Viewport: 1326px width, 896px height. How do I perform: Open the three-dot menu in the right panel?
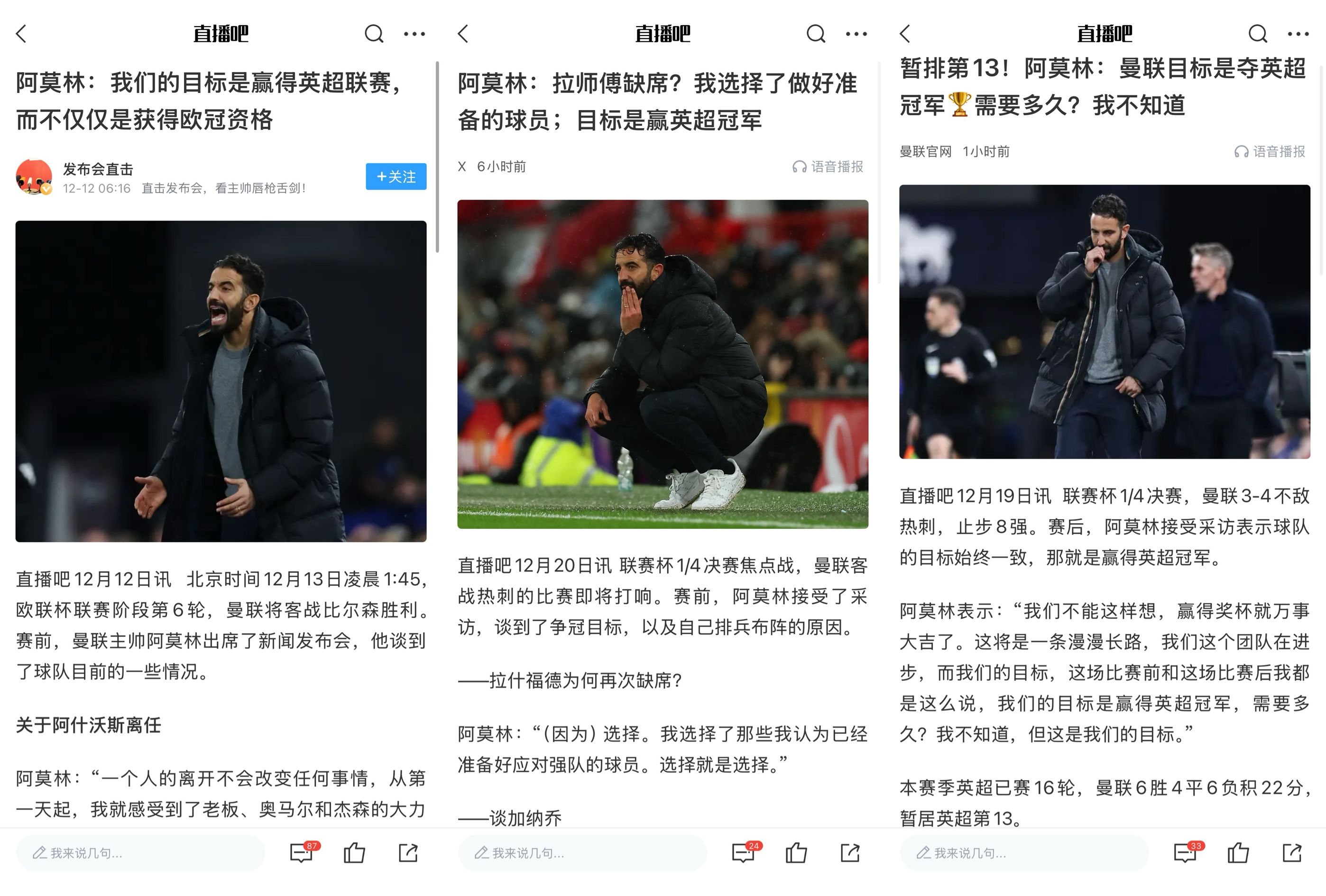click(x=1298, y=34)
